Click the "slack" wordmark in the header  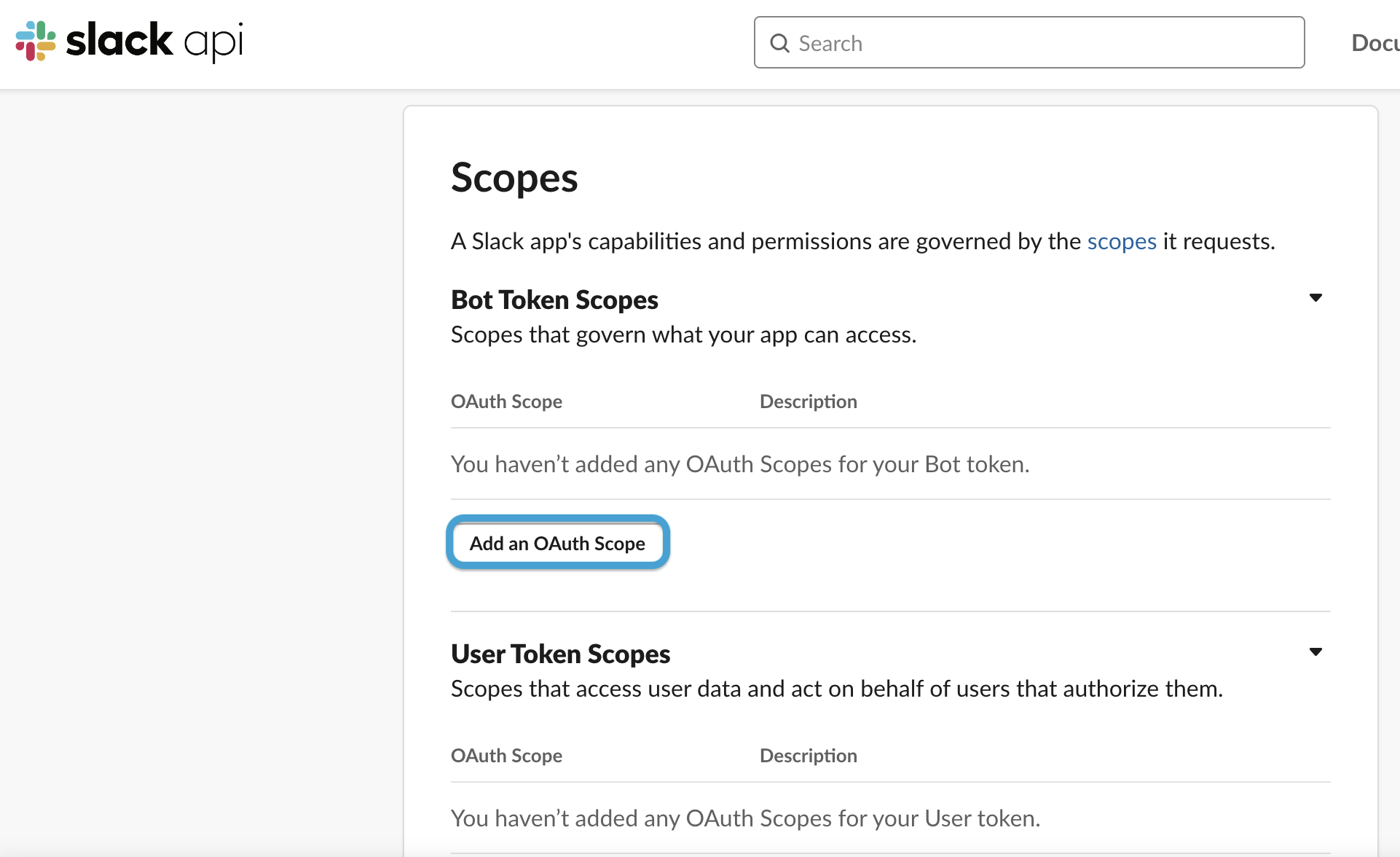click(x=119, y=39)
